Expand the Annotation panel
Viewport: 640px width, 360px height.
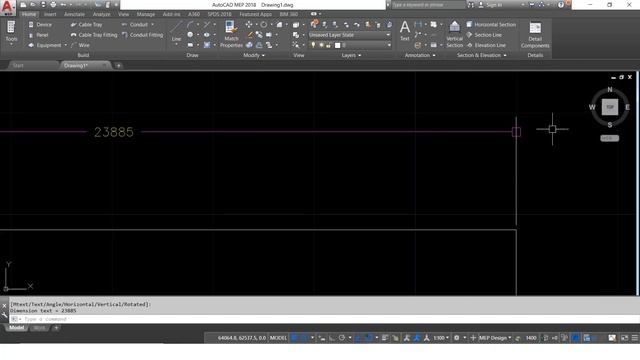click(x=420, y=55)
